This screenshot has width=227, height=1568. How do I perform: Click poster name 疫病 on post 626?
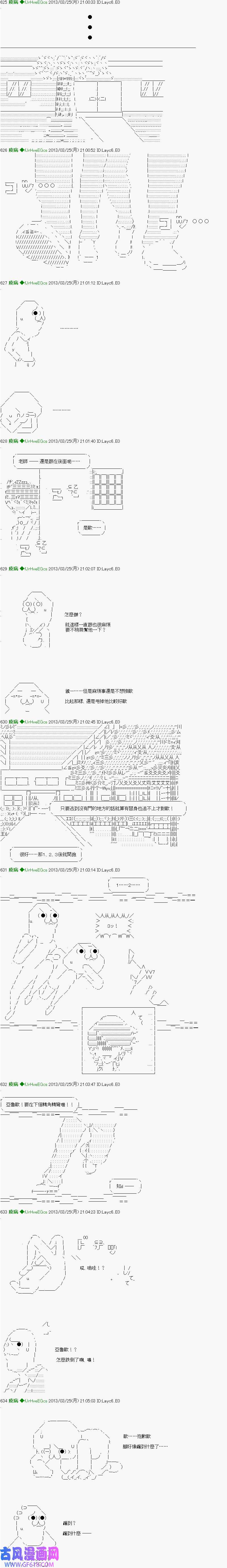click(x=13, y=150)
